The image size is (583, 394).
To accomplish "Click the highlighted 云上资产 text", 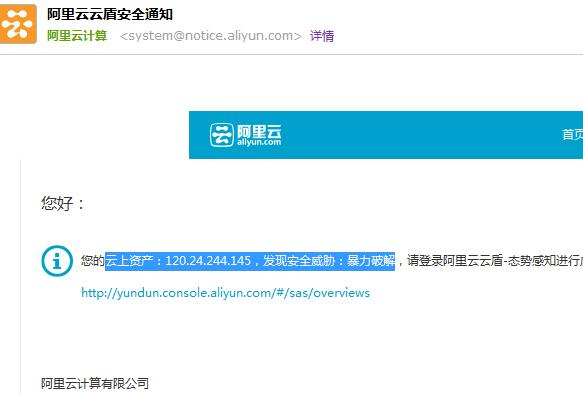I will coord(129,261).
